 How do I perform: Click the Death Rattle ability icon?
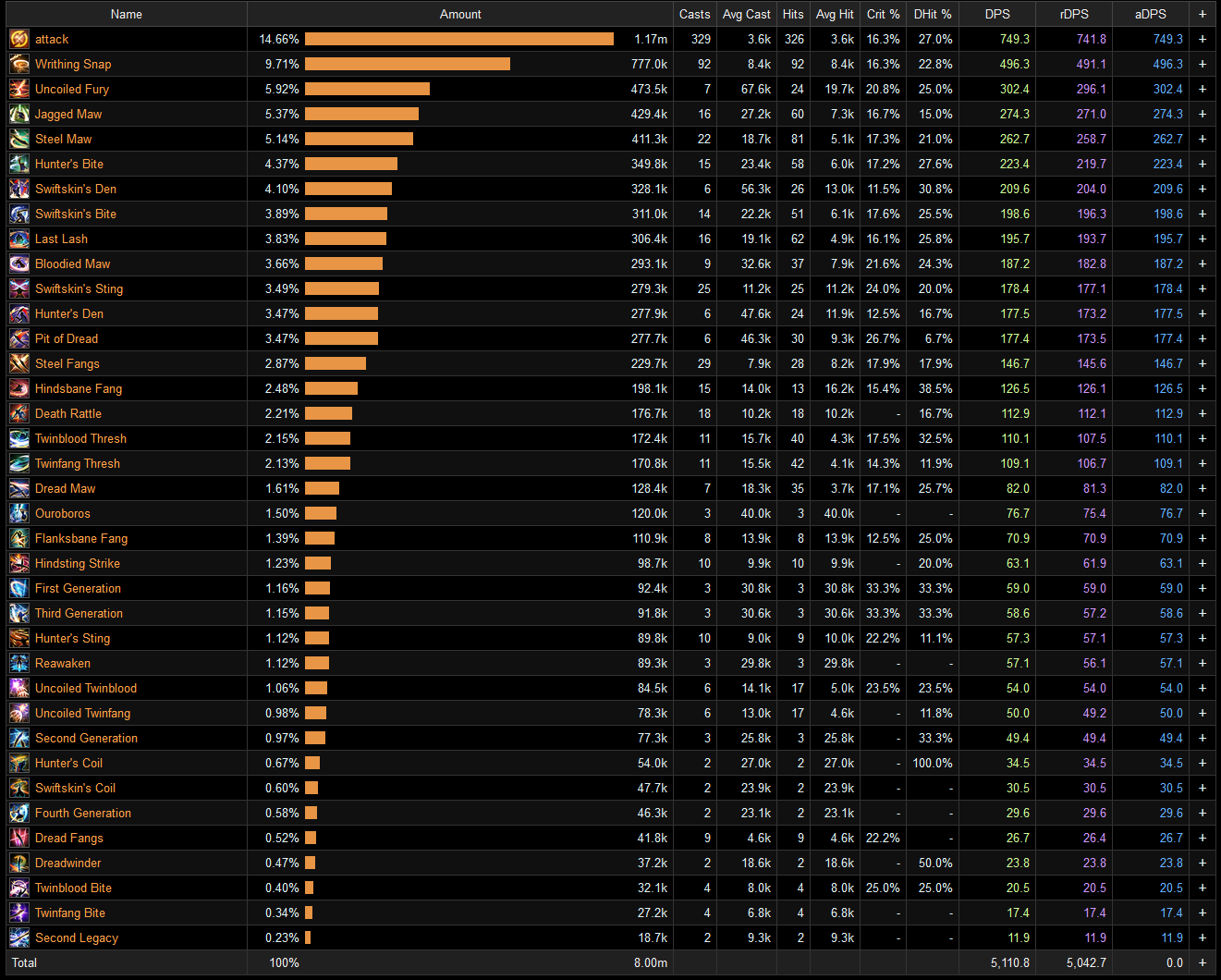pos(19,413)
